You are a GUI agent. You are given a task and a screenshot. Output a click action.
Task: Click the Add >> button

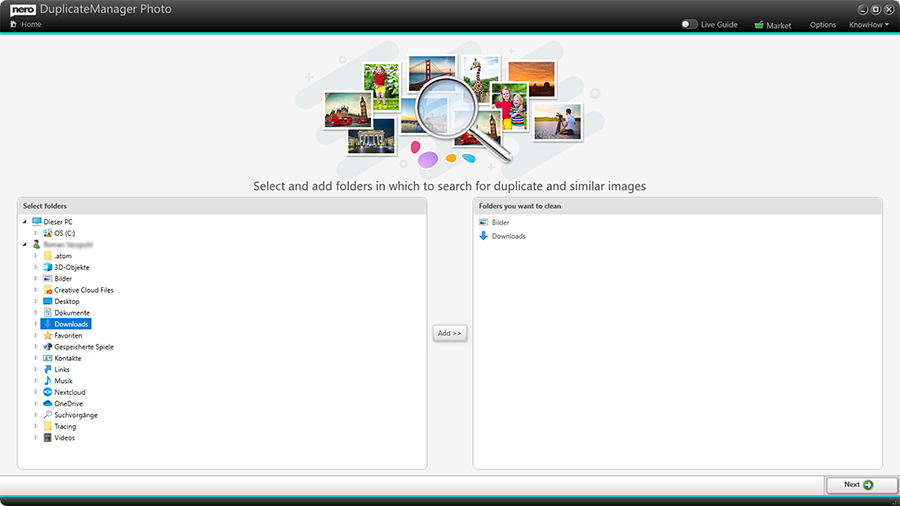pyautogui.click(x=449, y=333)
